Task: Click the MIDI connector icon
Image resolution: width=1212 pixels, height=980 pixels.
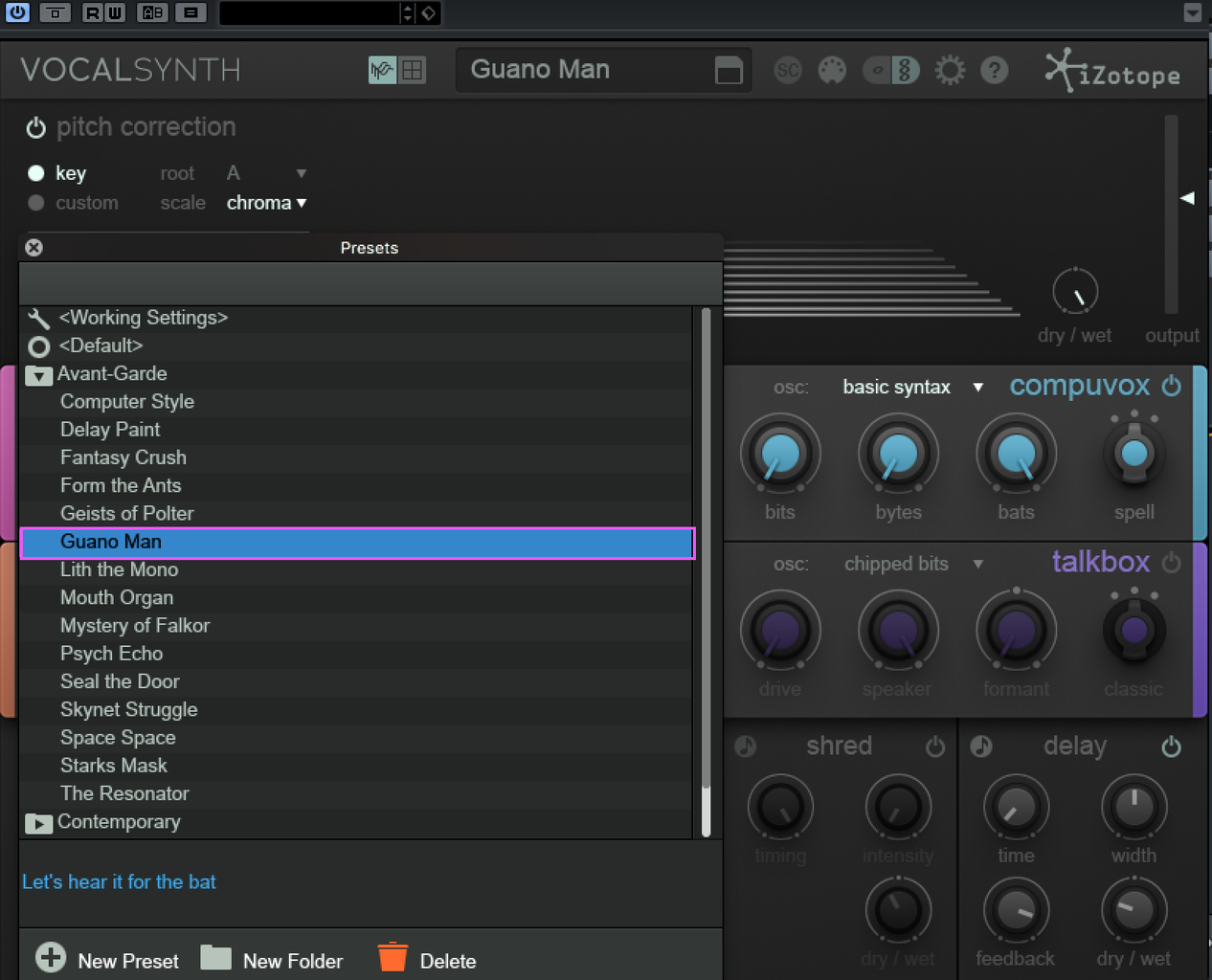Action: (832, 70)
